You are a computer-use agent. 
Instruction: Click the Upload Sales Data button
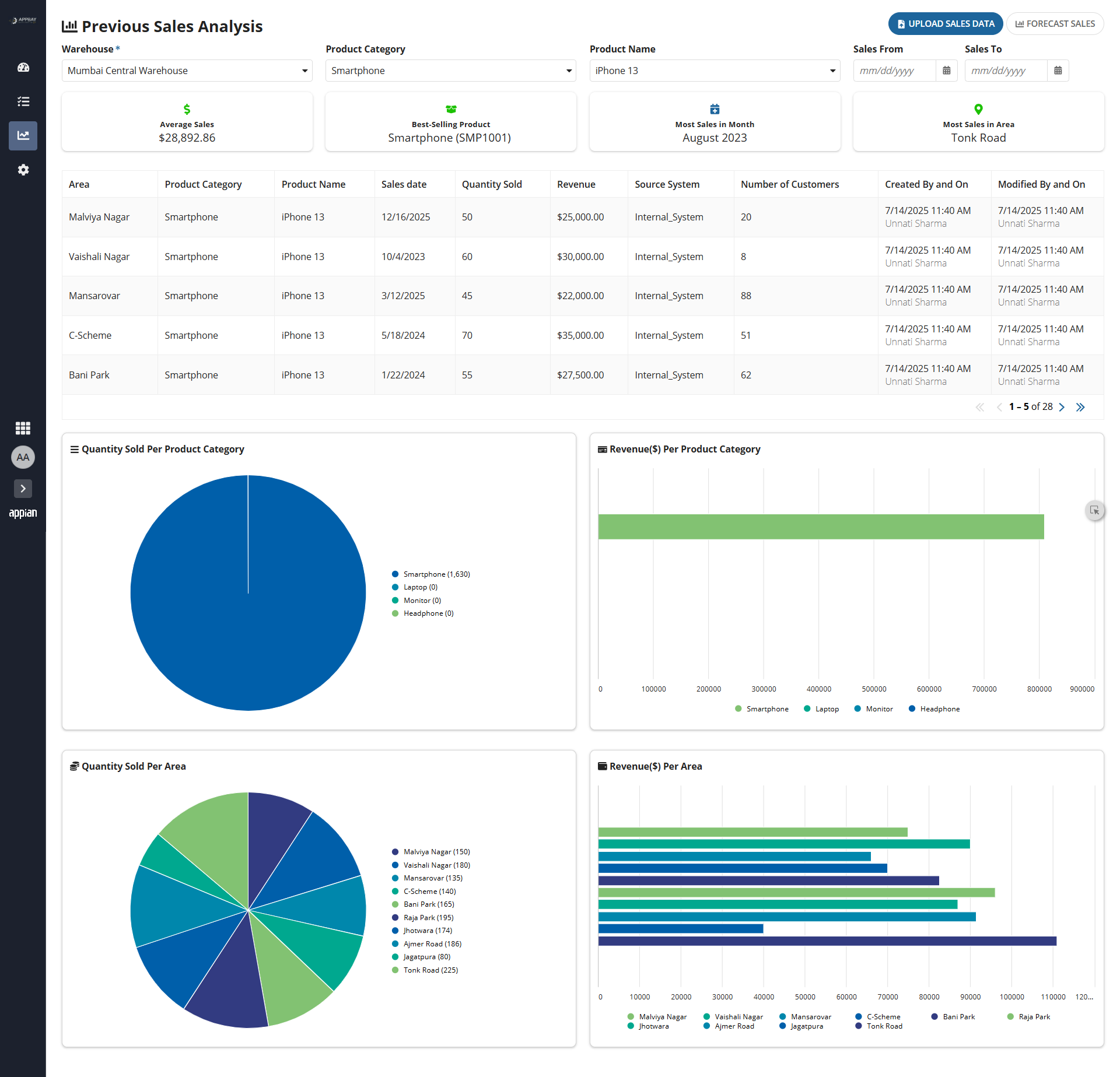(946, 24)
